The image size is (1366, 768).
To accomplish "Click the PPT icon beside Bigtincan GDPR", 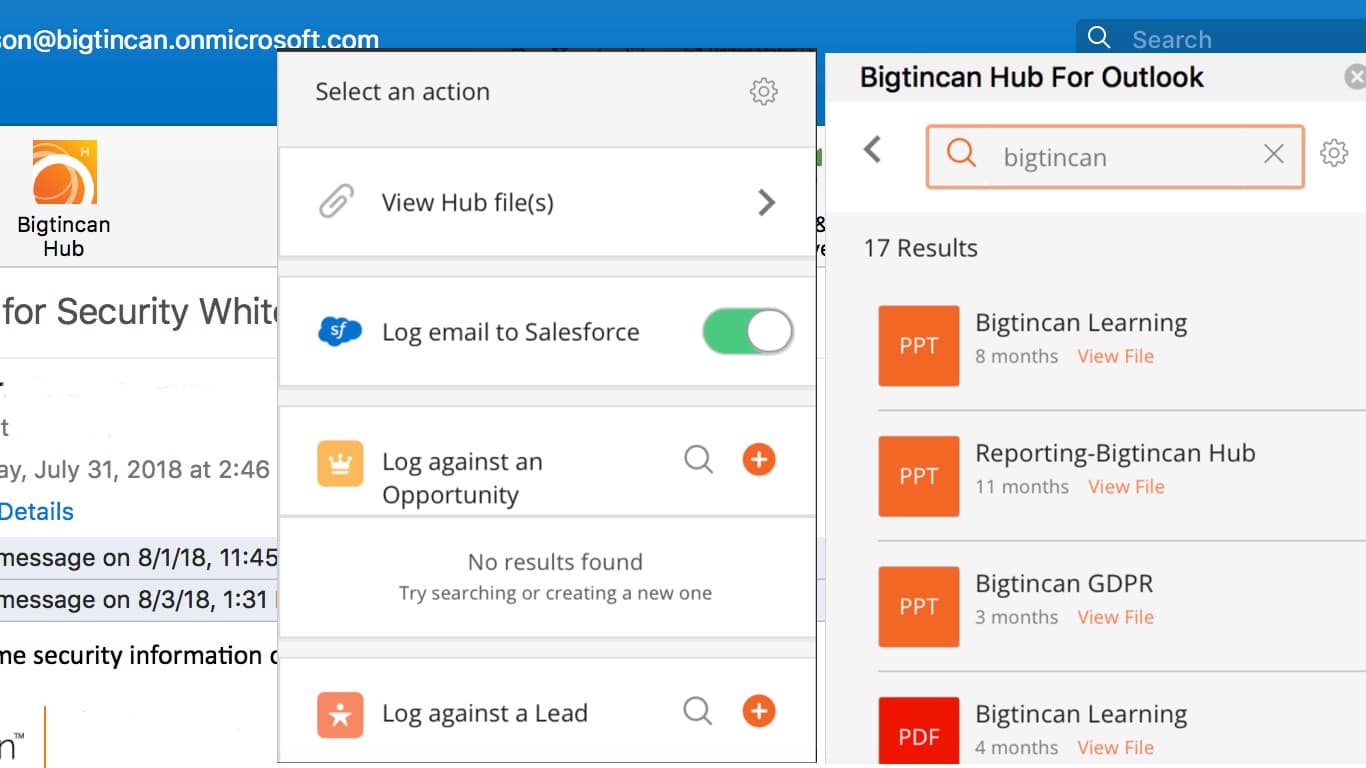I will click(918, 606).
